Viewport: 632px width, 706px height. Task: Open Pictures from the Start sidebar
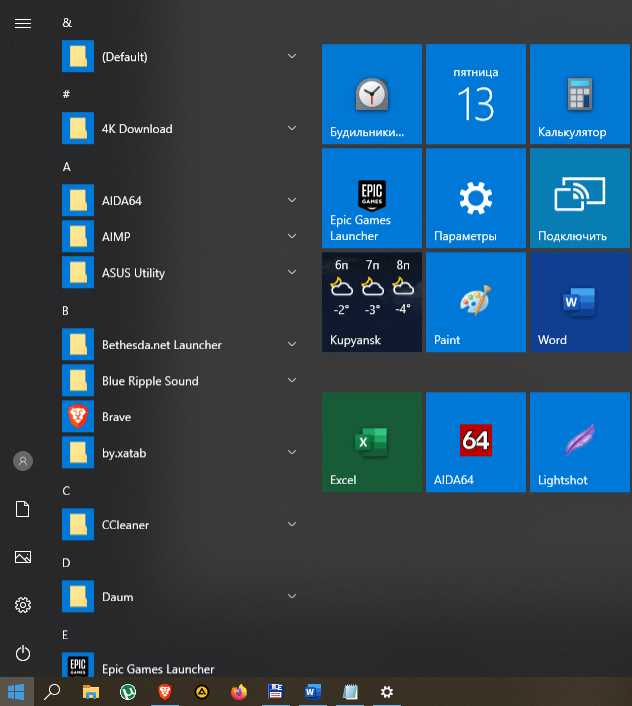coord(23,557)
